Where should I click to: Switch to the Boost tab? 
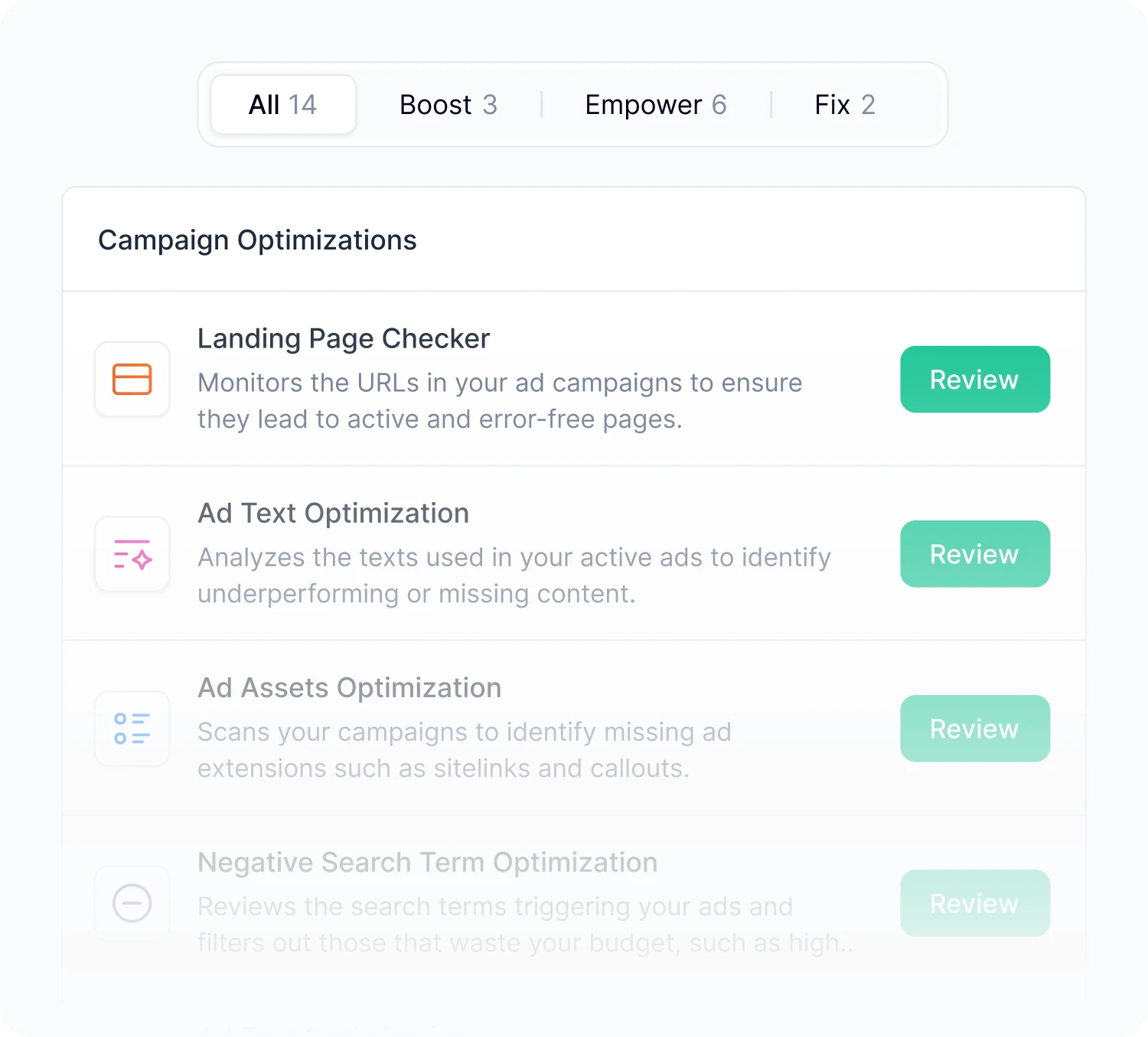pos(448,104)
